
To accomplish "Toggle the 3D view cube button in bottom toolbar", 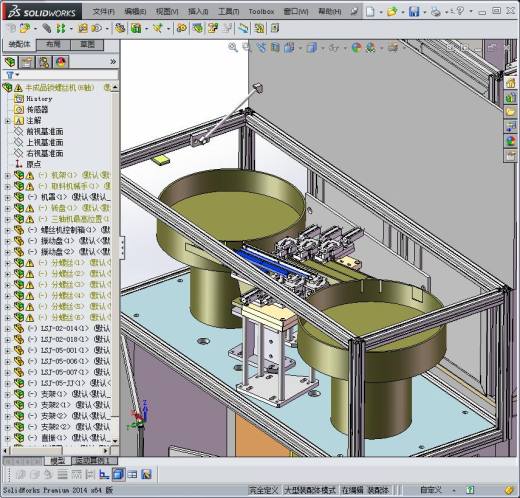I will coord(117,474).
